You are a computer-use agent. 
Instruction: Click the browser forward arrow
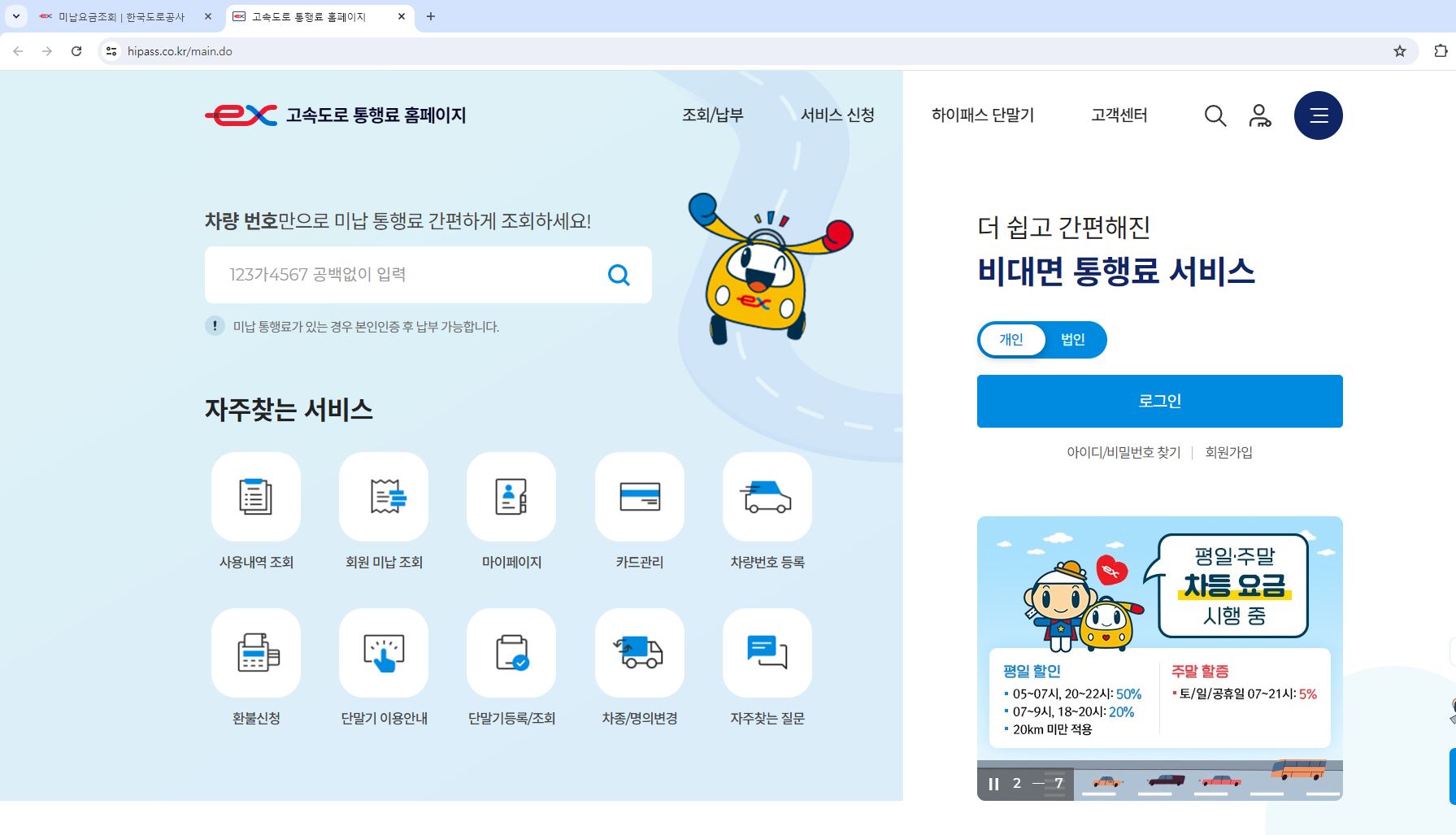pyautogui.click(x=47, y=51)
